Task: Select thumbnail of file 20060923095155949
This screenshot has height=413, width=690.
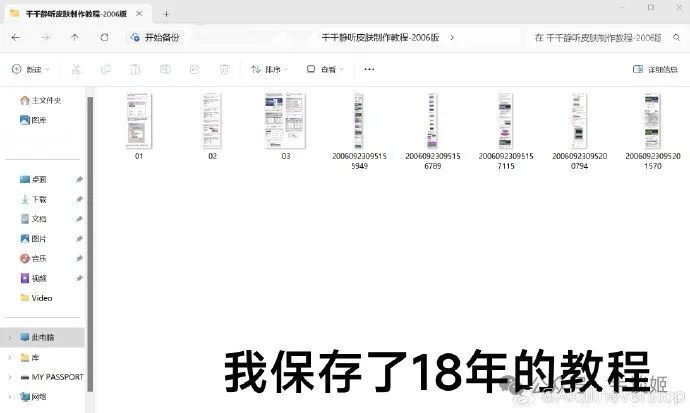Action: 359,121
